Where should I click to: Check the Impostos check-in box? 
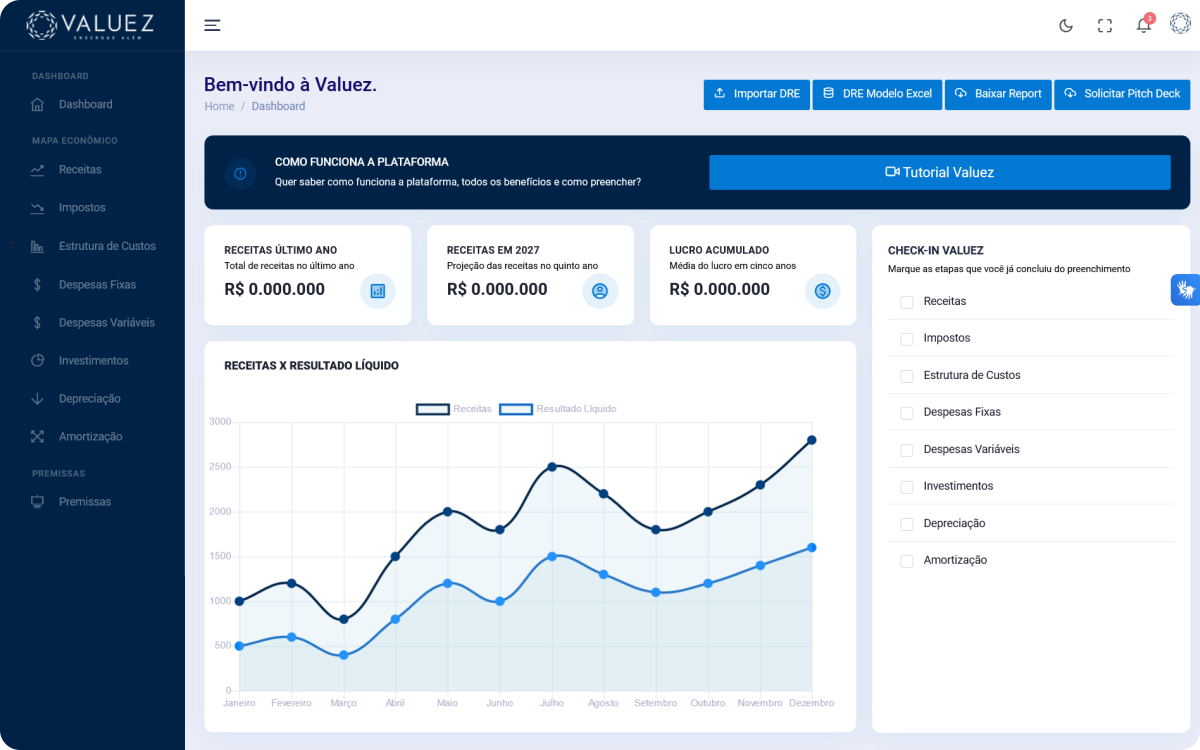(907, 339)
